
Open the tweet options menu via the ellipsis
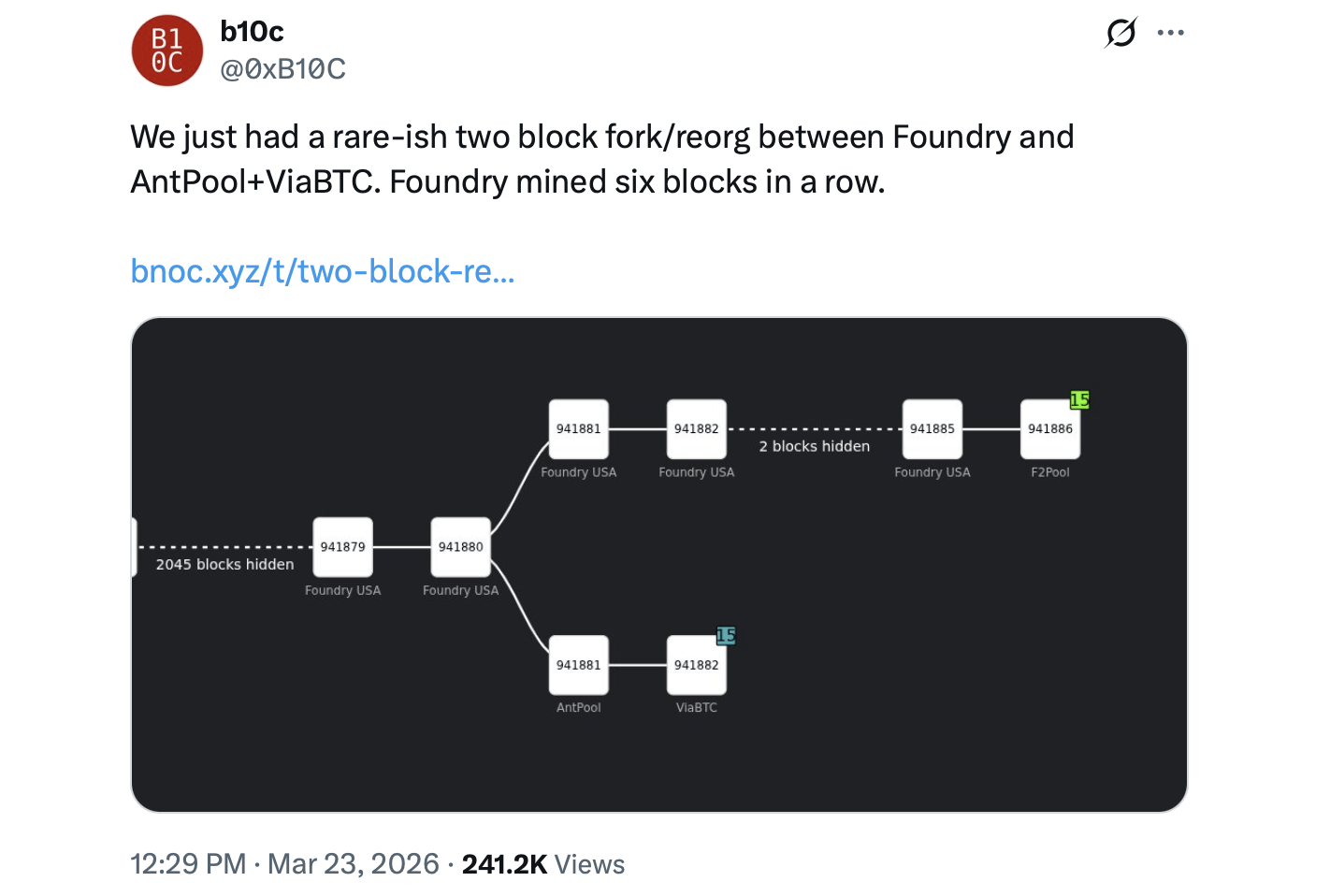pyautogui.click(x=1171, y=32)
